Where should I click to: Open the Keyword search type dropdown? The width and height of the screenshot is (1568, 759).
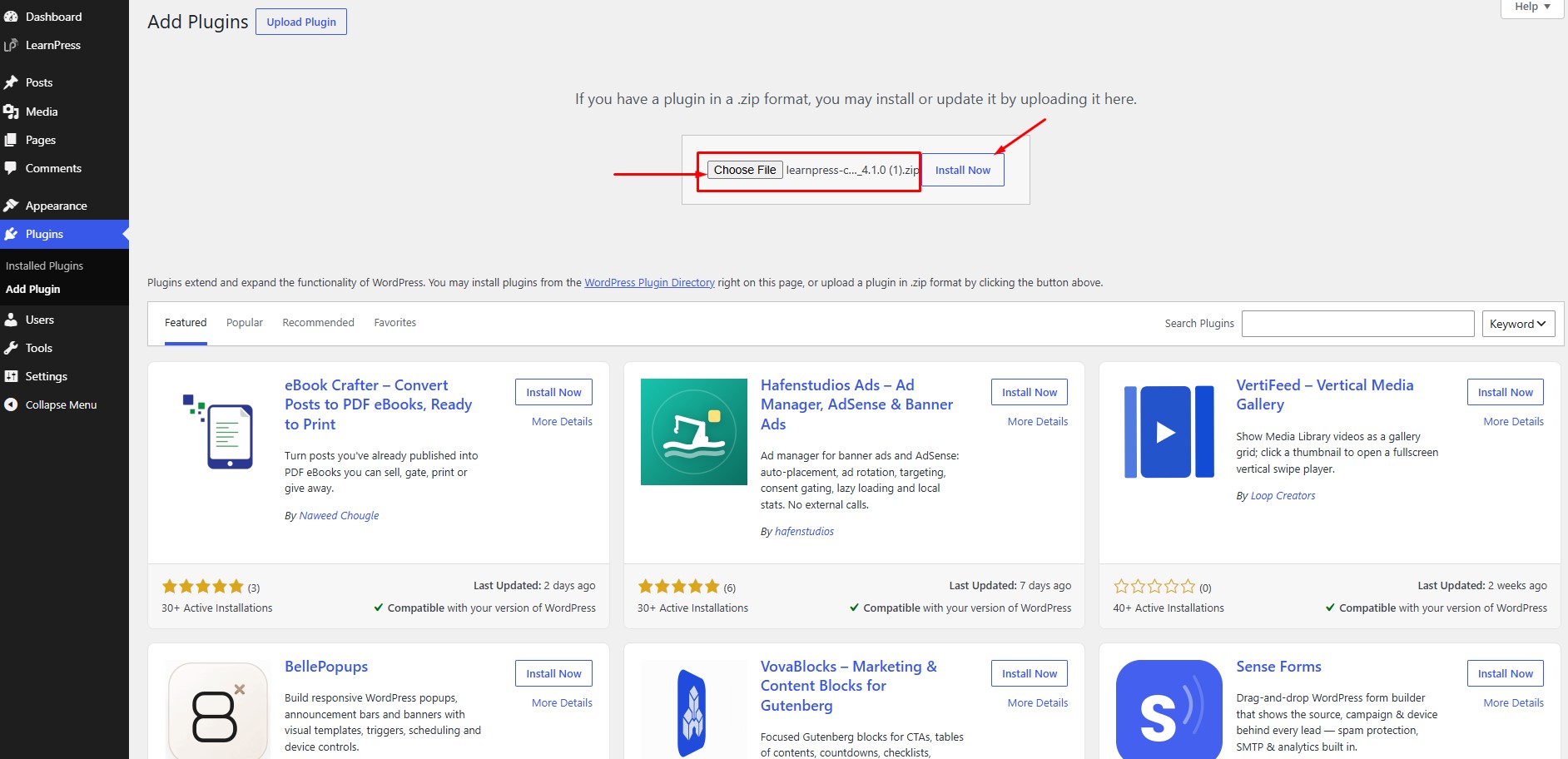[x=1518, y=324]
